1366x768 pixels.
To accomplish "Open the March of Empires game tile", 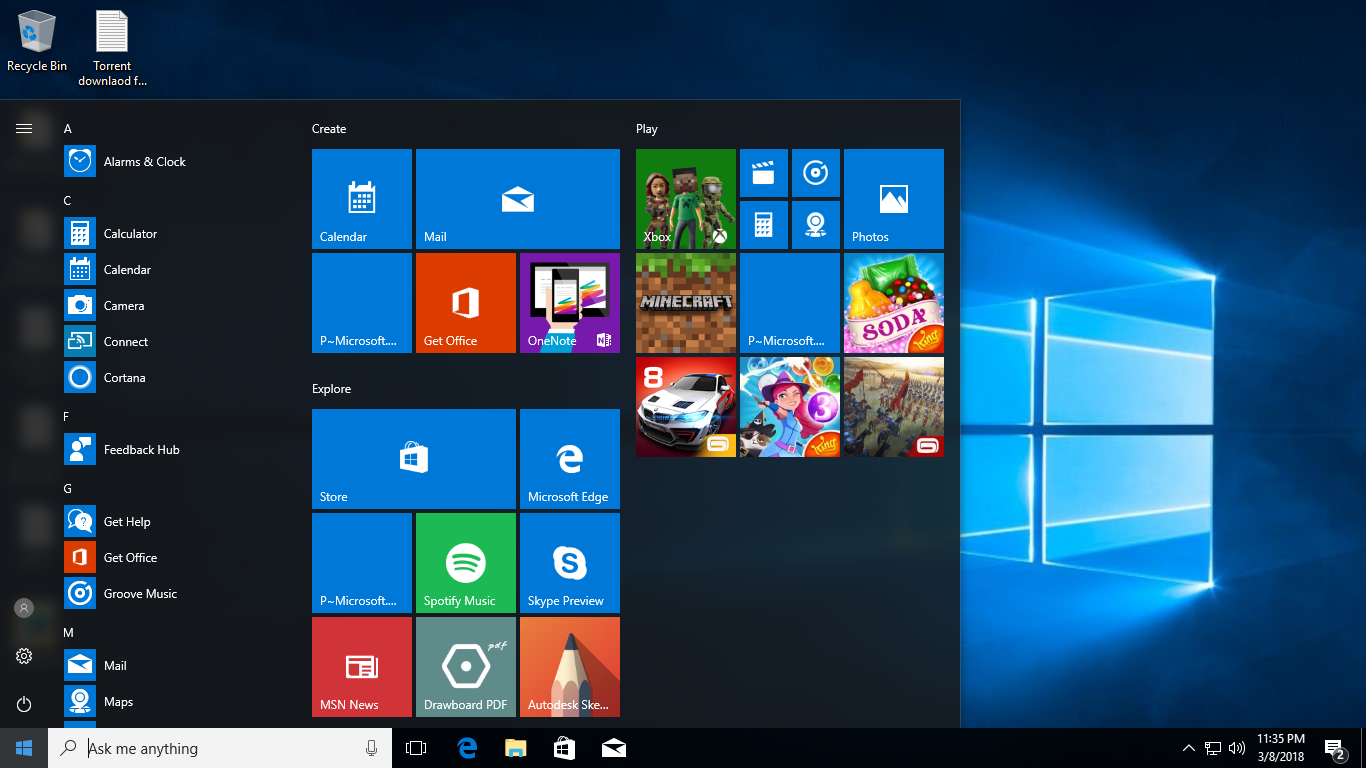I will [x=894, y=407].
